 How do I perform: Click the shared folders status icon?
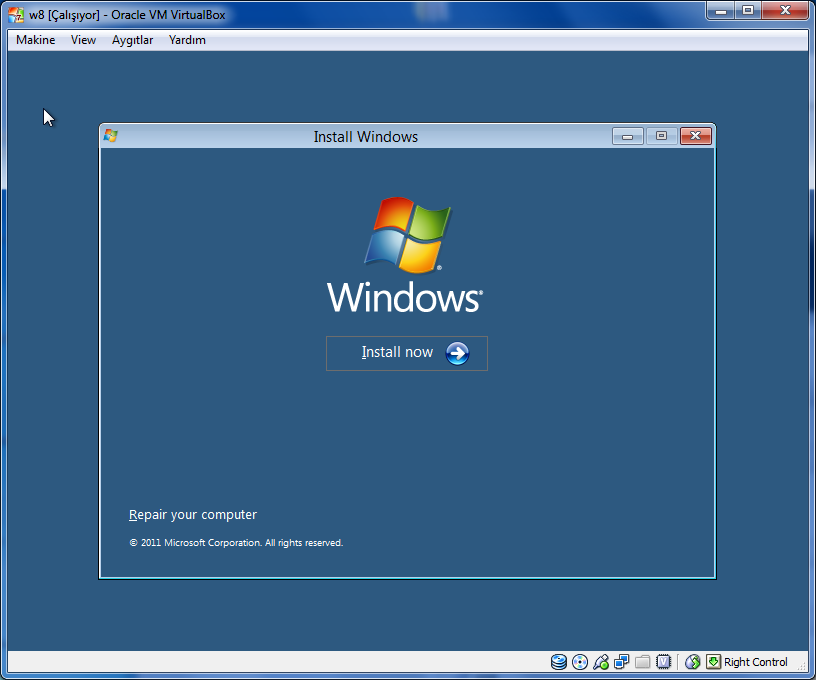point(642,662)
